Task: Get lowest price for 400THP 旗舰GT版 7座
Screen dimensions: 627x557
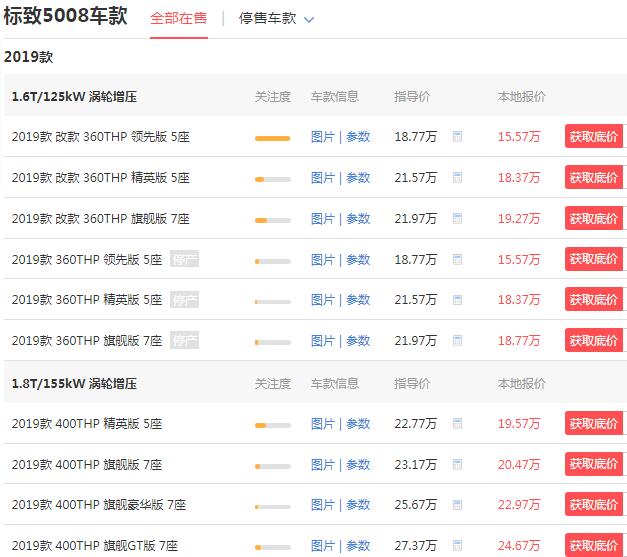Action: pos(594,545)
